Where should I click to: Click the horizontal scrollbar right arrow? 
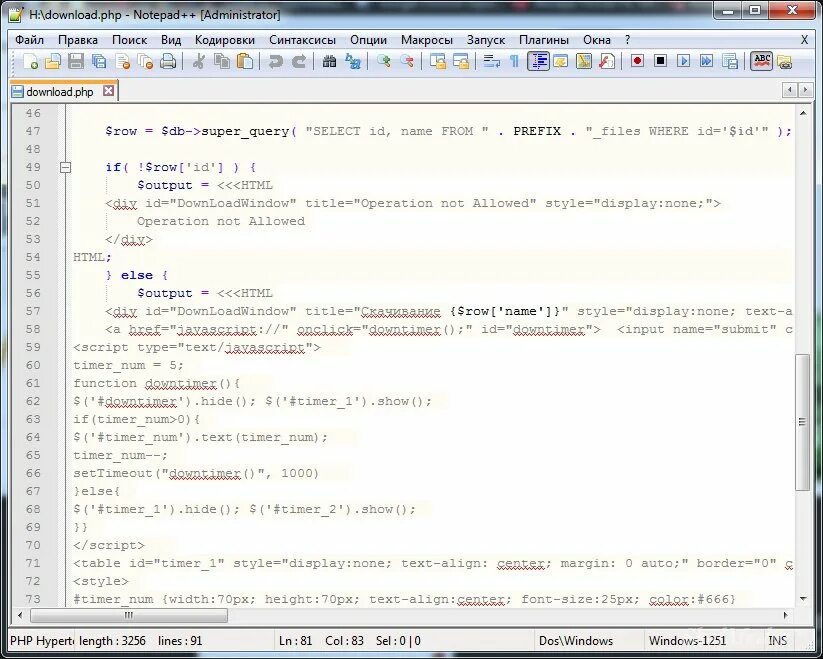pyautogui.click(x=786, y=615)
